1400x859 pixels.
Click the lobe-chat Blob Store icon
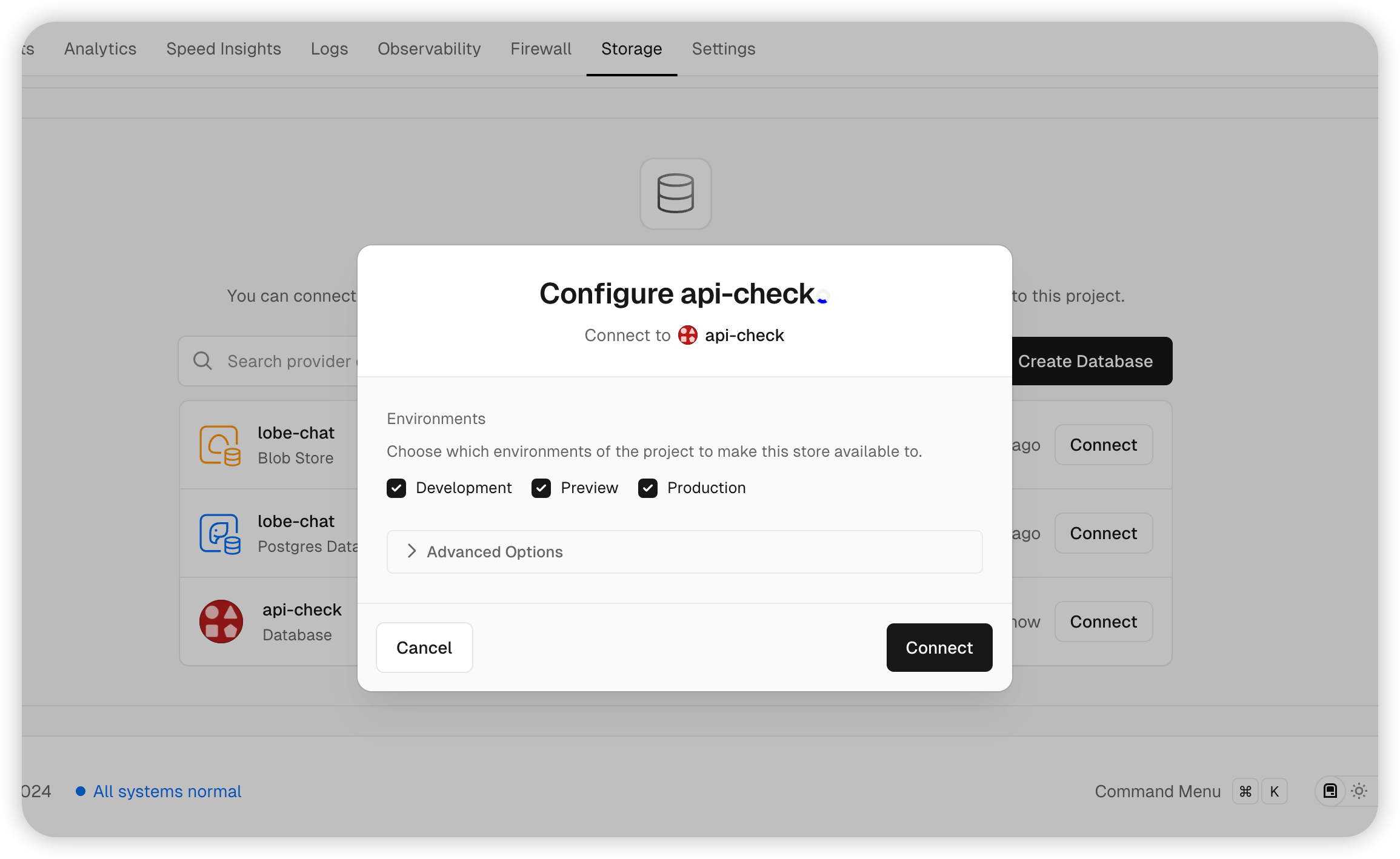coord(220,445)
